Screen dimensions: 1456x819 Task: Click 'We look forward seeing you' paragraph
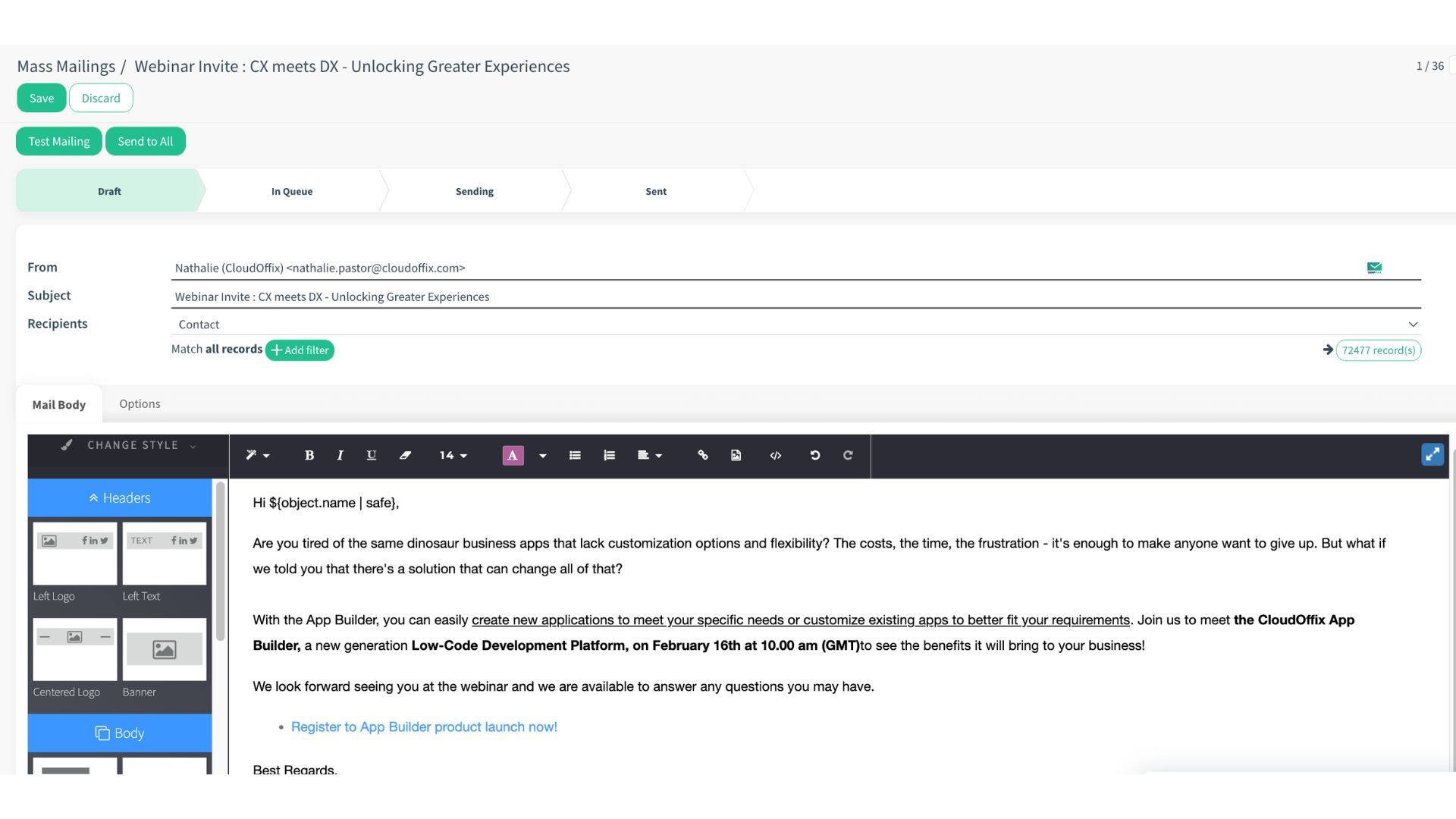pyautogui.click(x=563, y=686)
